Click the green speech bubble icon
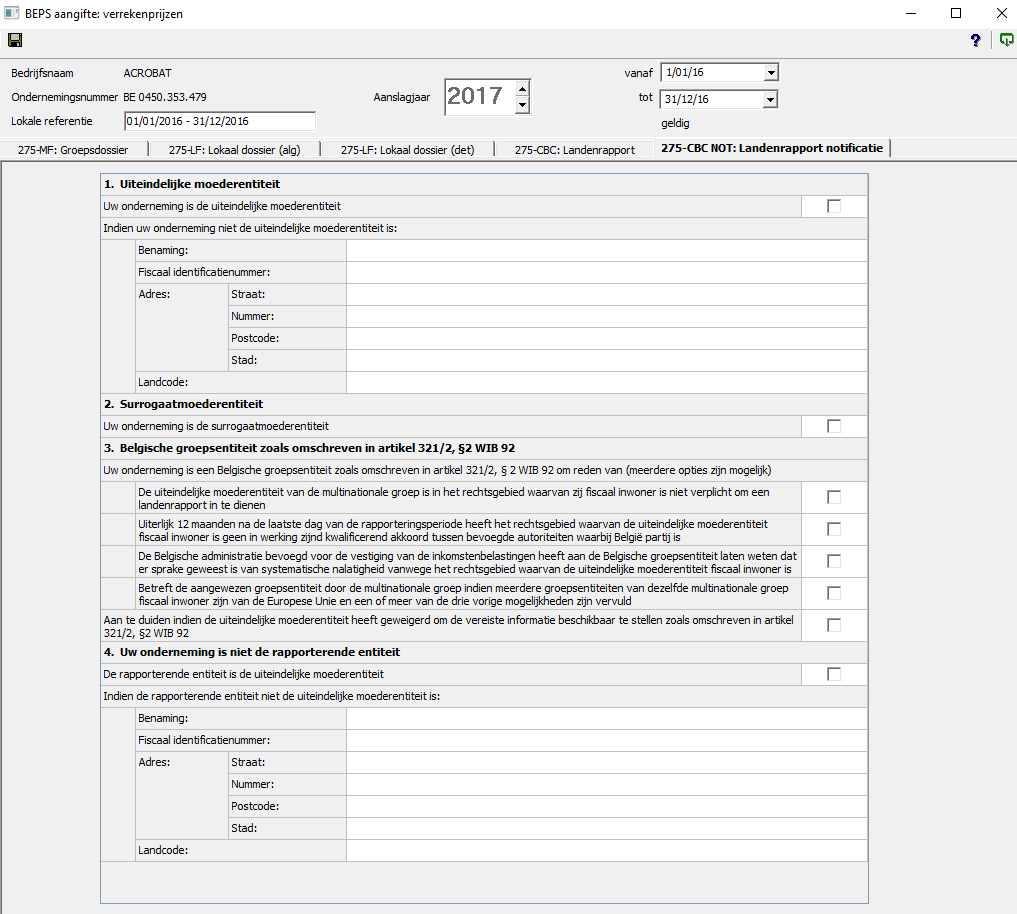The image size is (1017, 914). pos(1006,40)
